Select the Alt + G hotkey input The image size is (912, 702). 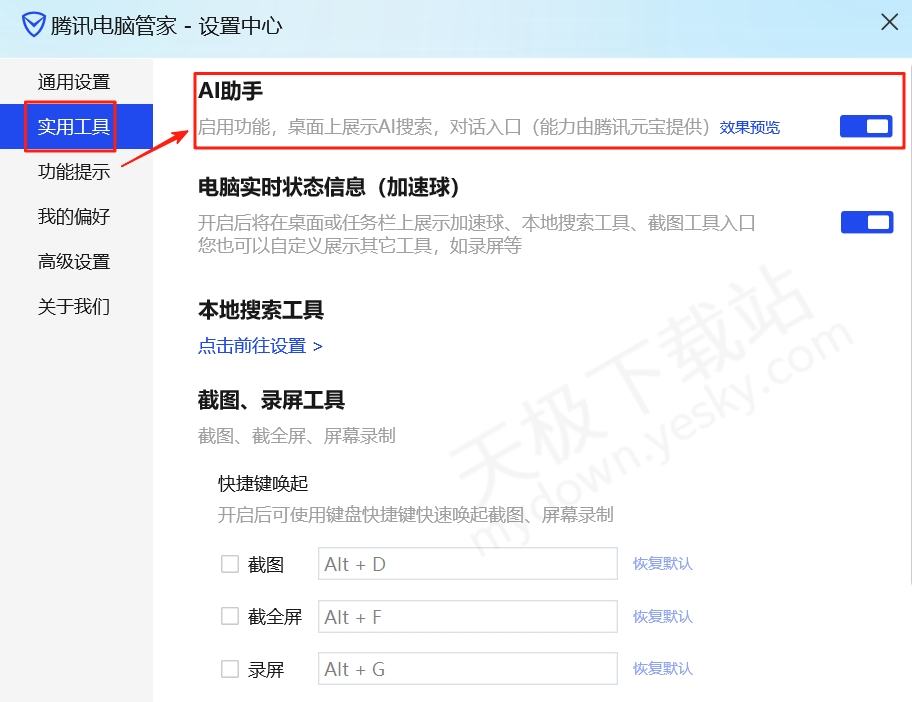point(467,669)
